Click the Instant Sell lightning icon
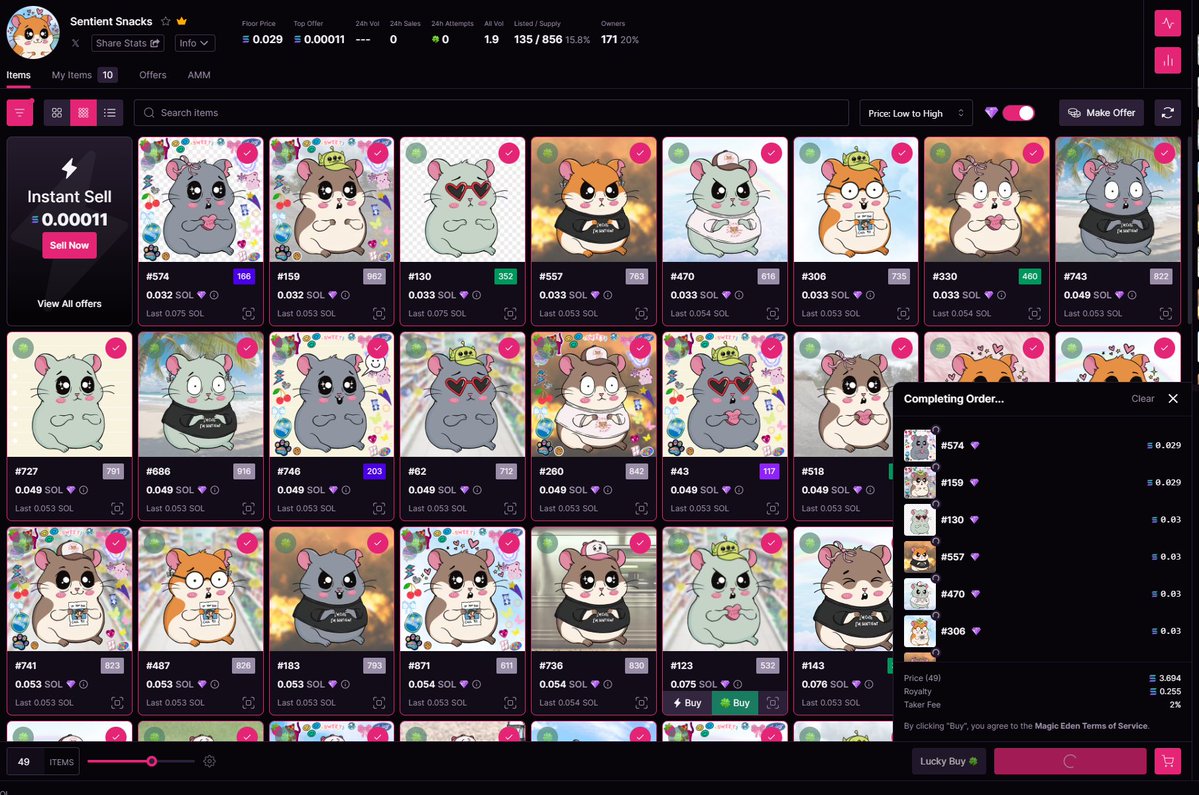 tap(70, 167)
